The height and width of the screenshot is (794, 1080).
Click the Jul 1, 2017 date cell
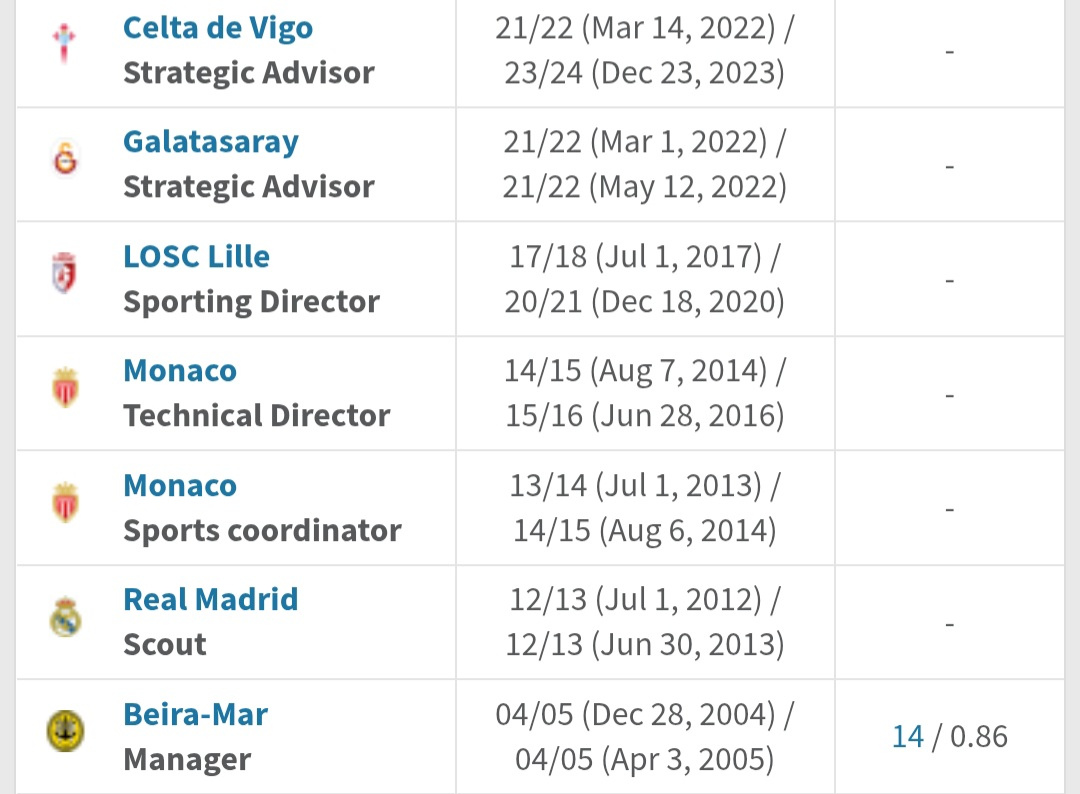click(645, 279)
